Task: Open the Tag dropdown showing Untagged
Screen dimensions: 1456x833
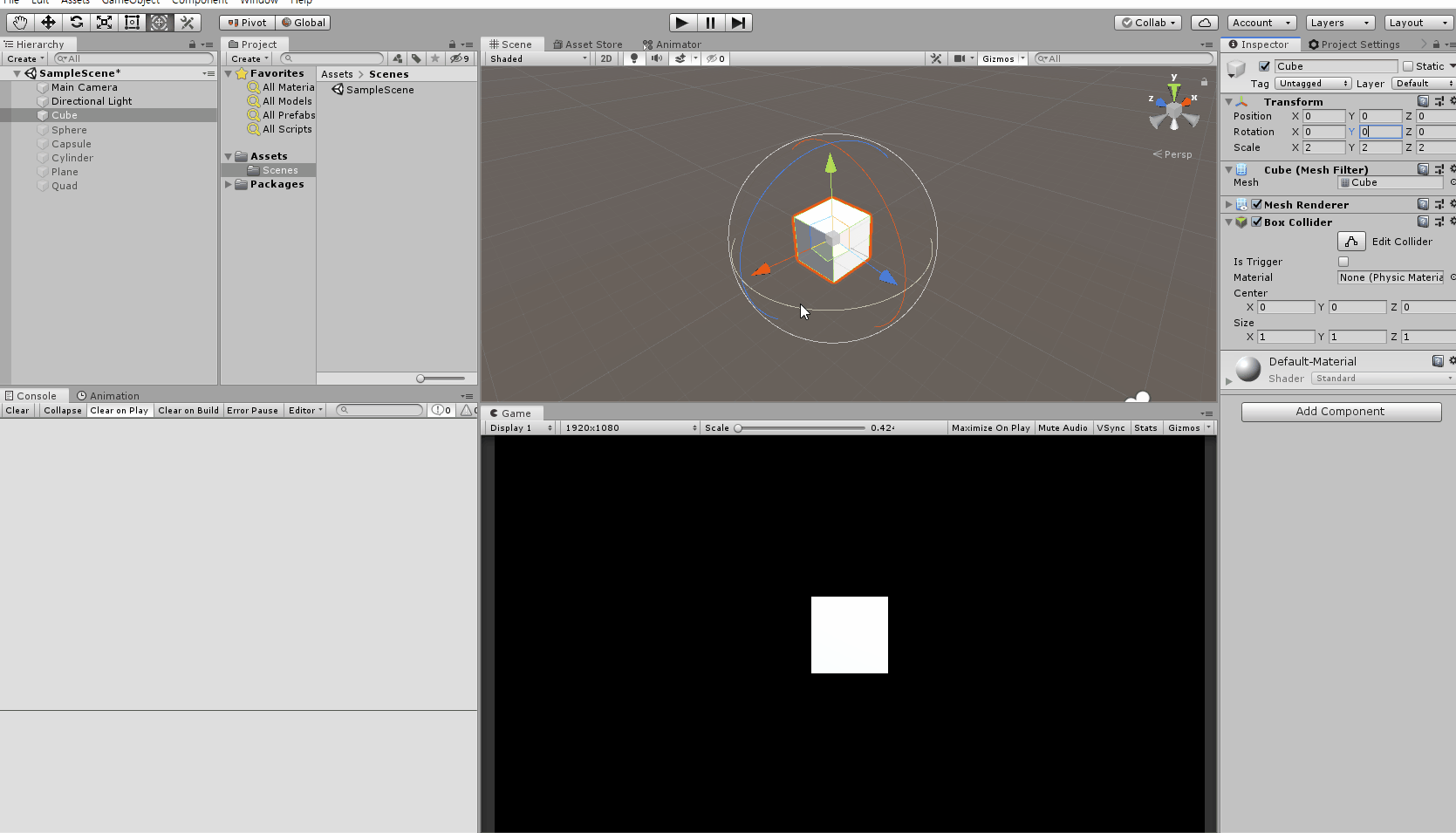Action: [1313, 84]
